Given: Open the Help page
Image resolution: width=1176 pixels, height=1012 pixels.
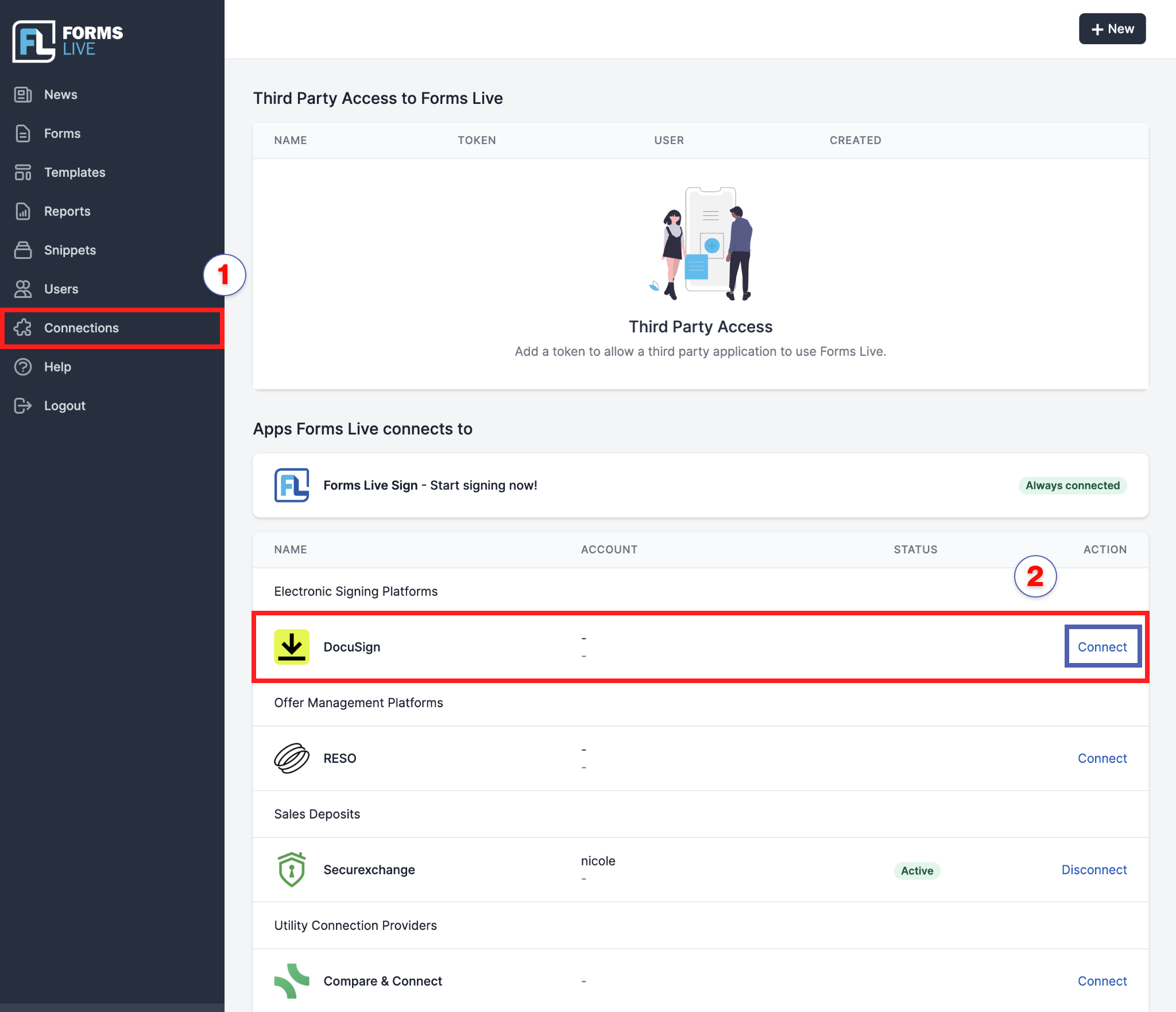Looking at the screenshot, I should pyautogui.click(x=112, y=367).
